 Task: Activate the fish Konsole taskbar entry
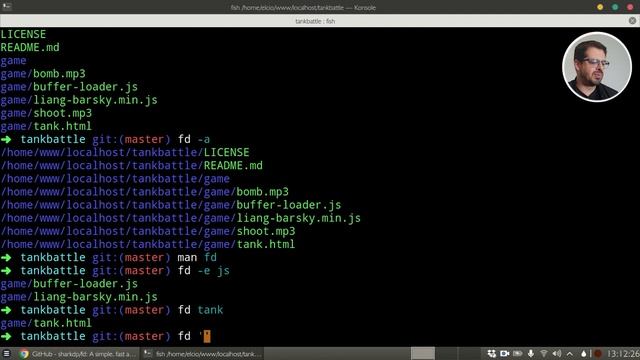pyautogui.click(x=202, y=354)
